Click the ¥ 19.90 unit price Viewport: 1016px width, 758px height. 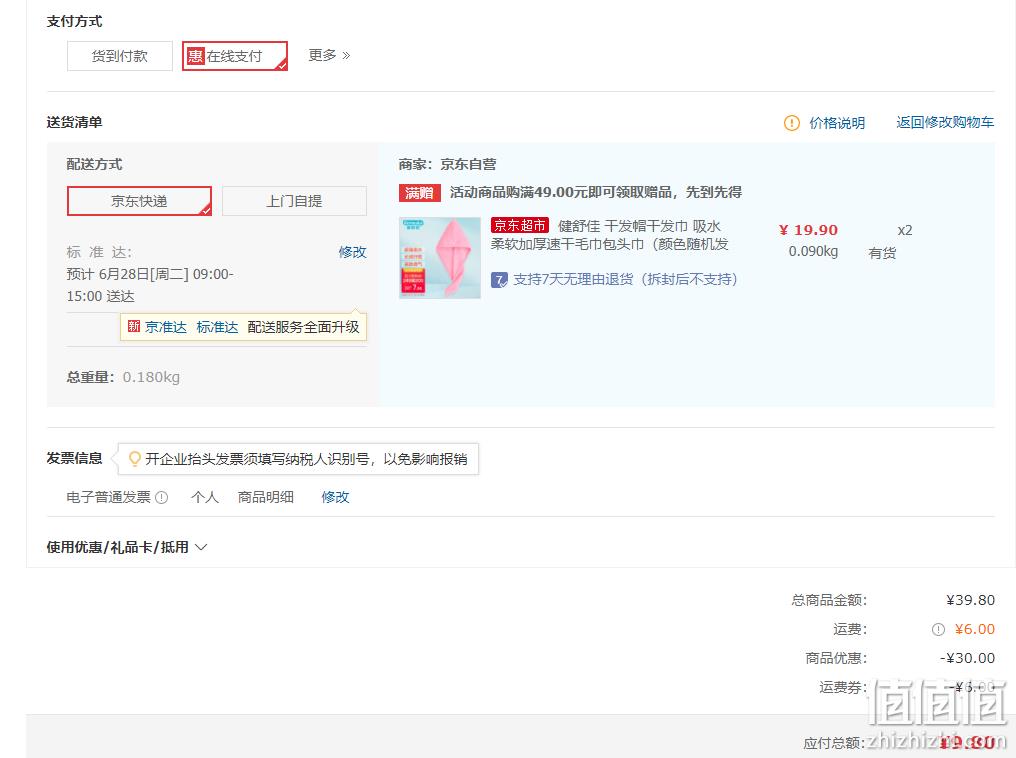808,230
